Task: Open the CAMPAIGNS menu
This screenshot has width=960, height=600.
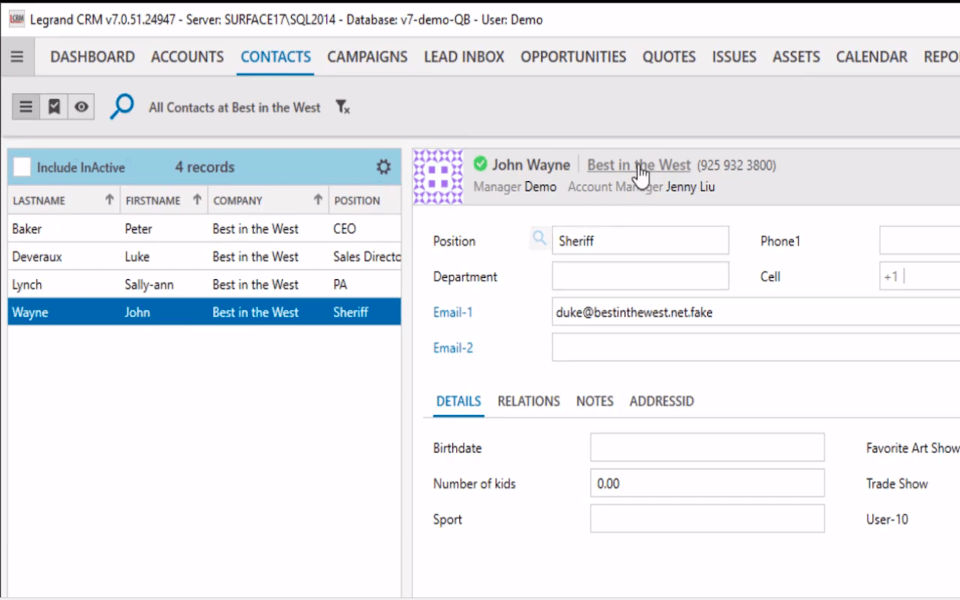Action: coord(367,57)
